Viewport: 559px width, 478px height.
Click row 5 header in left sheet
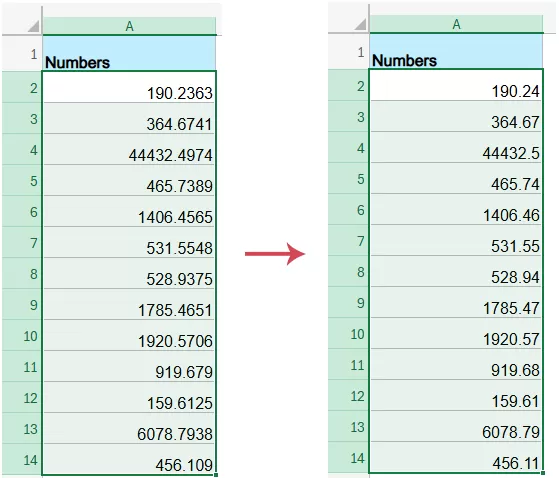[x=22, y=180]
